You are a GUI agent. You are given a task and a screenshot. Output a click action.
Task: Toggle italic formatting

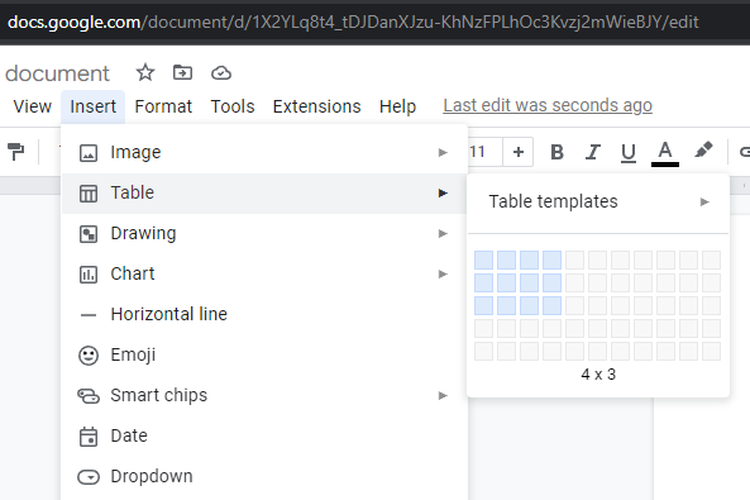592,152
